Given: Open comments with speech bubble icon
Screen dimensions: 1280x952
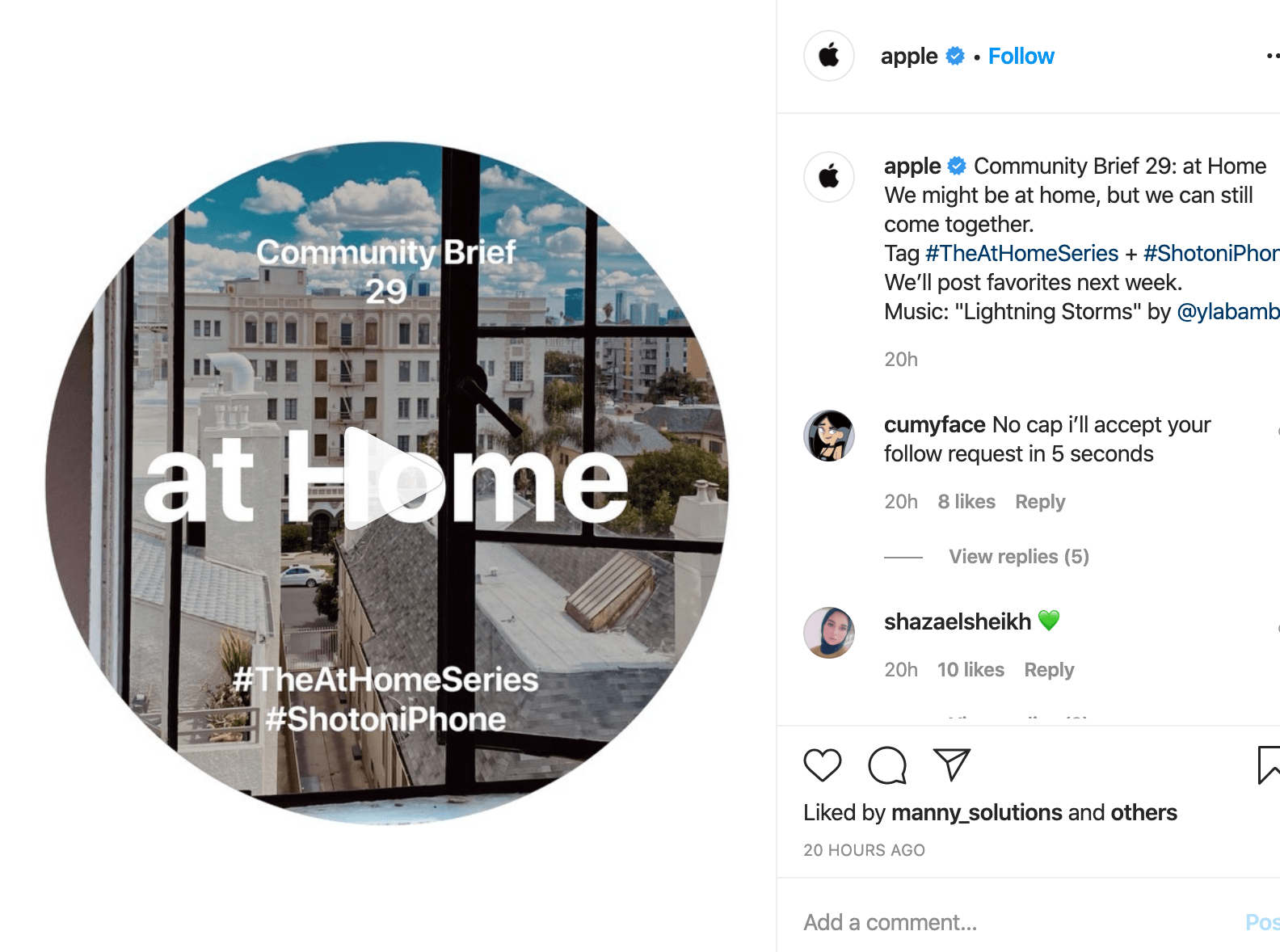Looking at the screenshot, I should [x=887, y=765].
